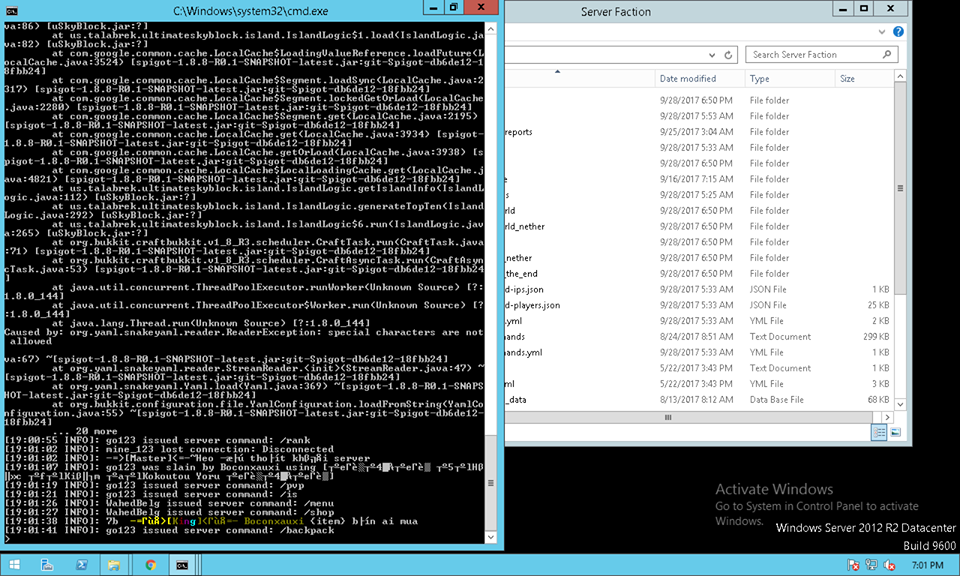Open PowerShell from the taskbar
Screen dimensions: 960x576
click(82, 564)
